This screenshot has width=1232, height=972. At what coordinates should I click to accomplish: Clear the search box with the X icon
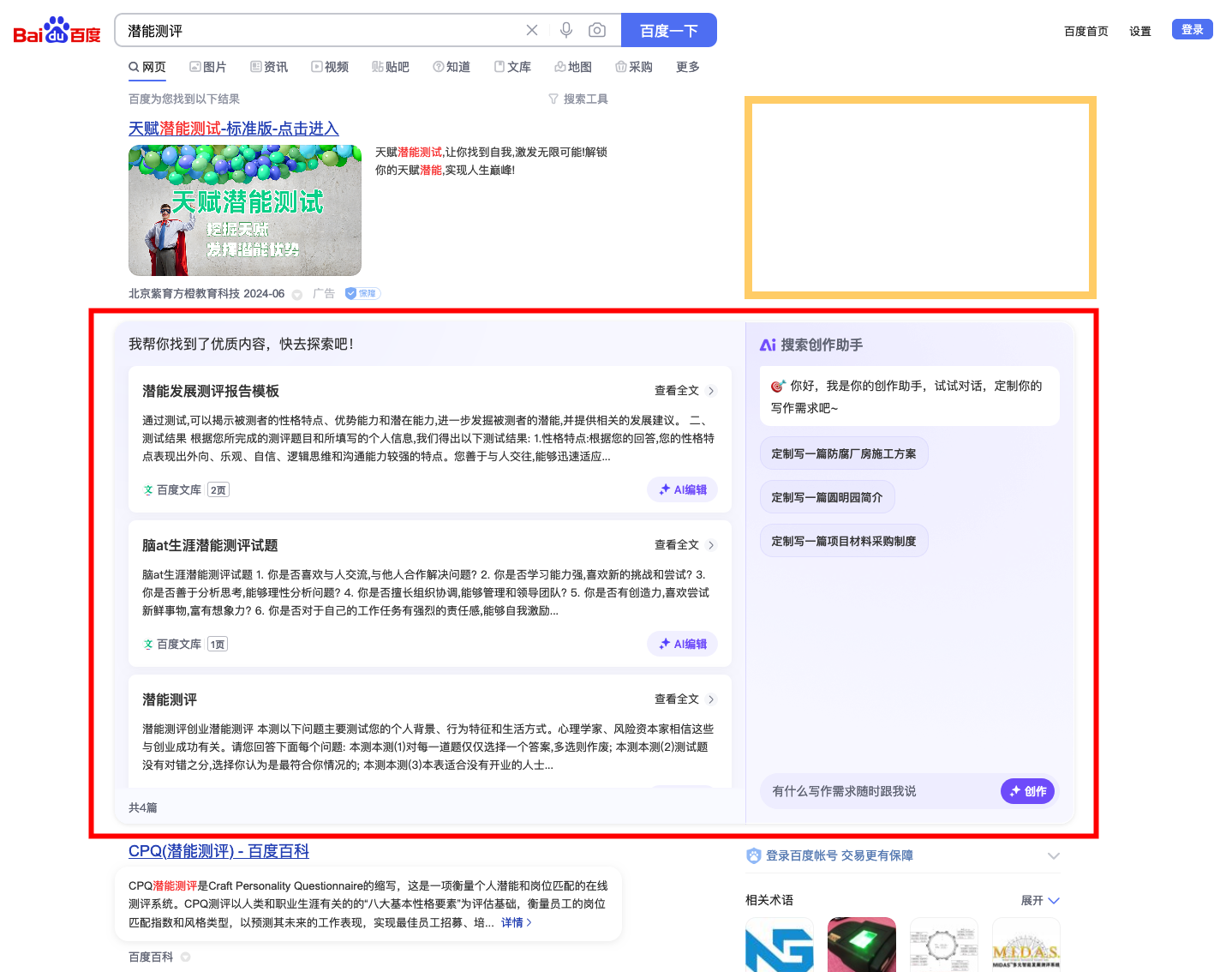(x=532, y=30)
